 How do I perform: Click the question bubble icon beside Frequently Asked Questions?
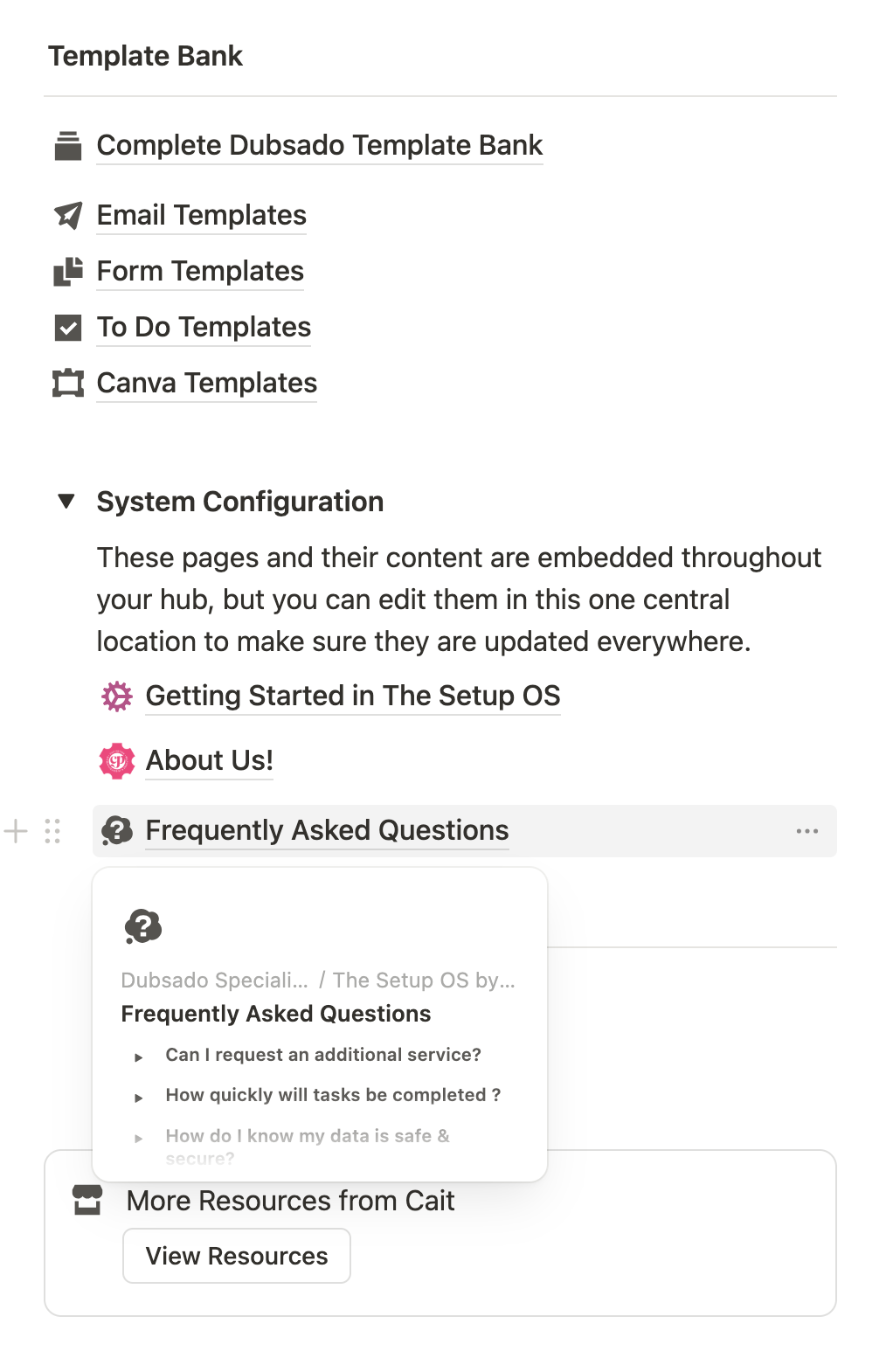tap(117, 830)
